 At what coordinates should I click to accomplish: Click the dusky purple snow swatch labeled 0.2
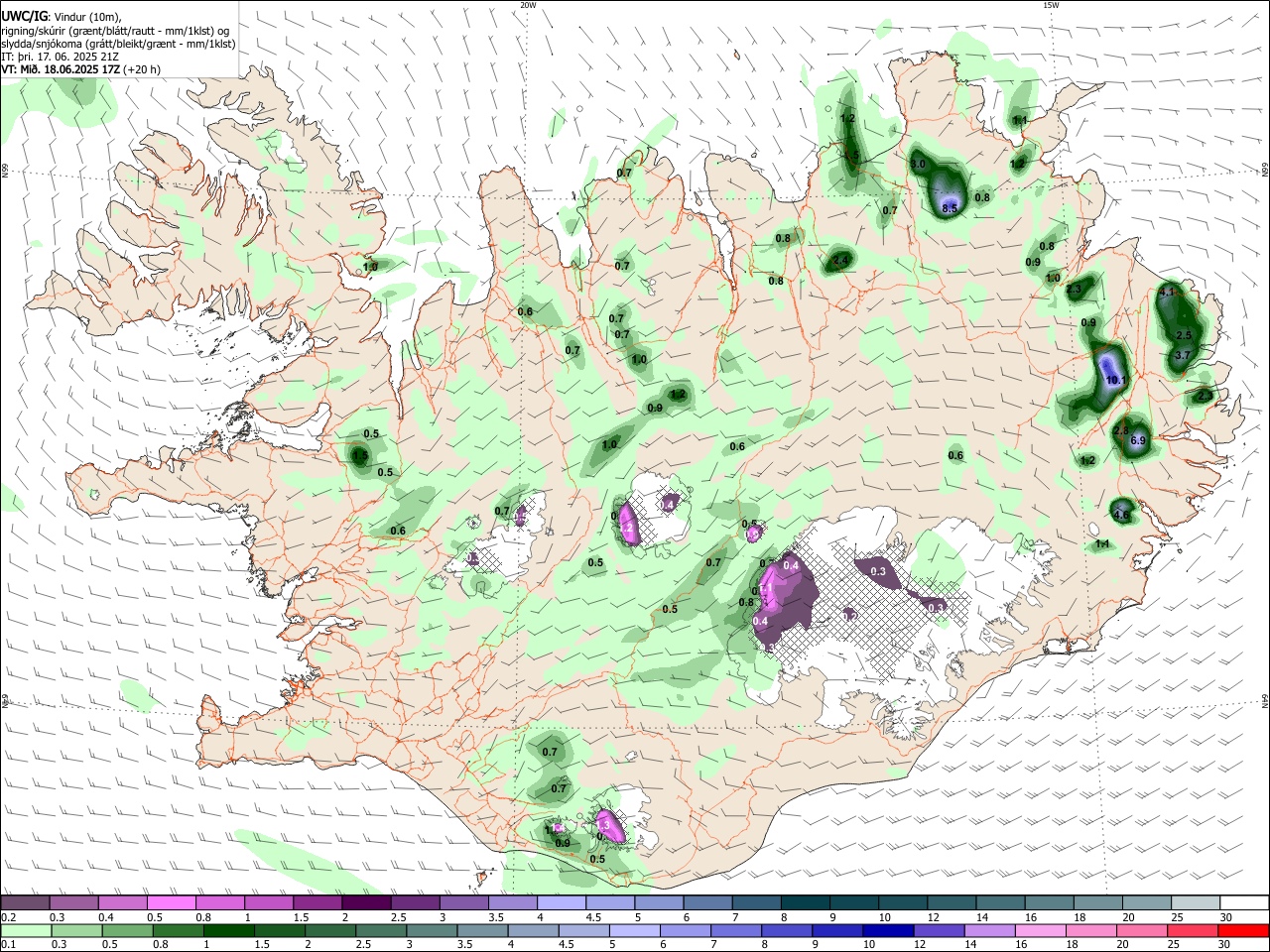pyautogui.click(x=25, y=903)
